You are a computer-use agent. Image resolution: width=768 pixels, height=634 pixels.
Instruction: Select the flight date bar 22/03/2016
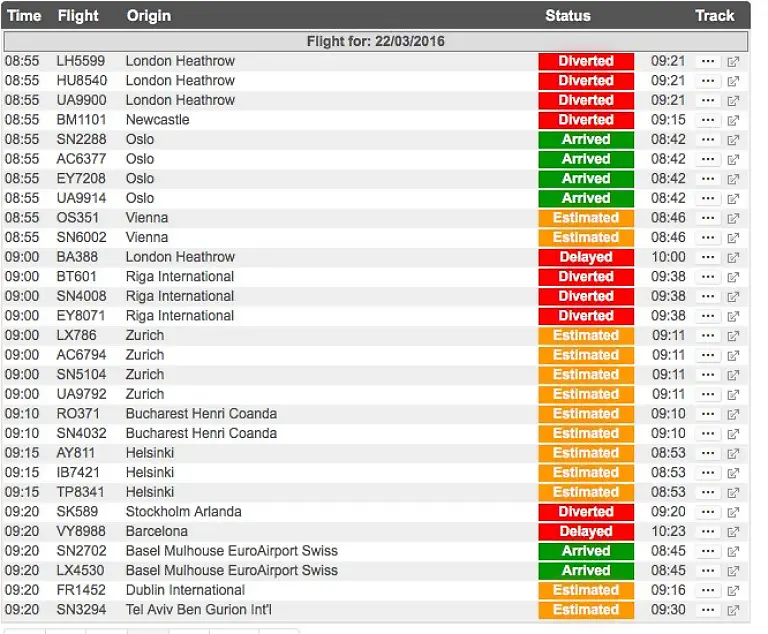[x=375, y=41]
